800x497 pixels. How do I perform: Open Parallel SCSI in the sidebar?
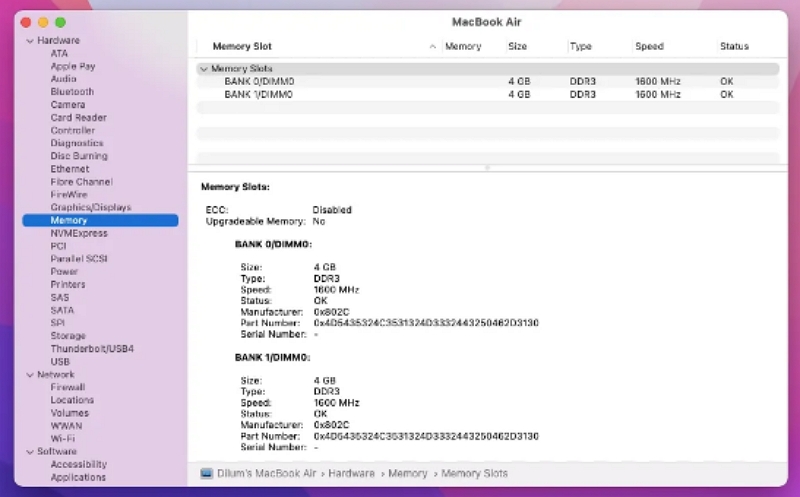[x=79, y=259]
